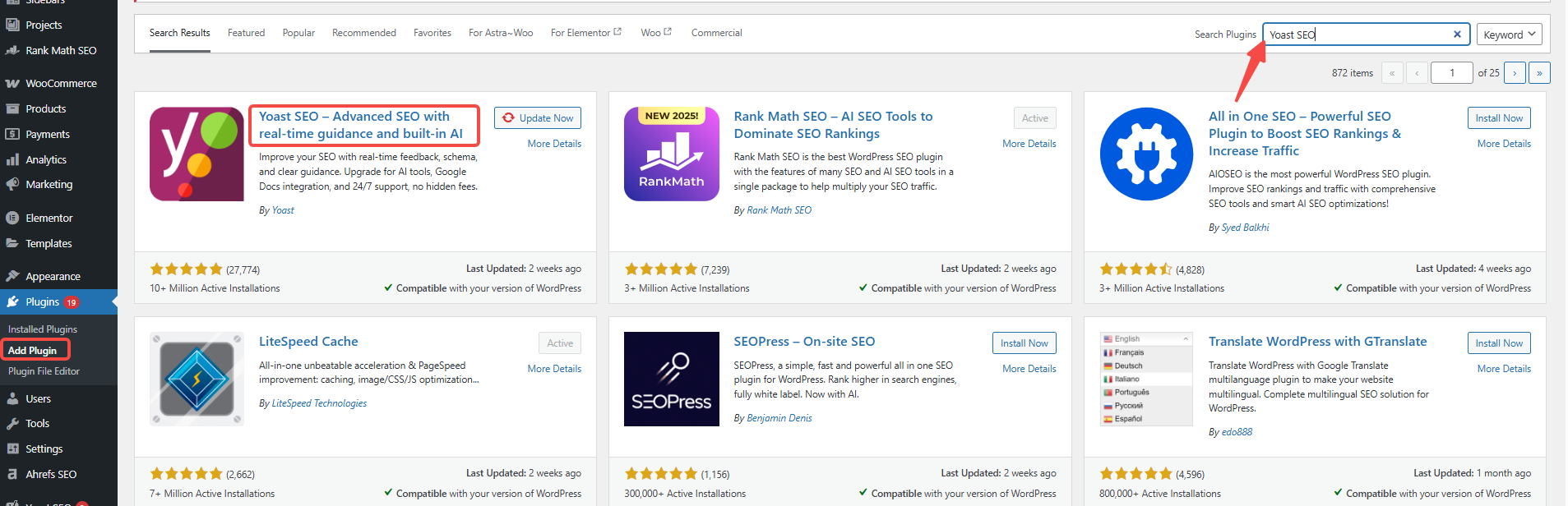Image resolution: width=1568 pixels, height=506 pixels.
Task: Open More Details for SEOPress
Action: [x=1029, y=369]
